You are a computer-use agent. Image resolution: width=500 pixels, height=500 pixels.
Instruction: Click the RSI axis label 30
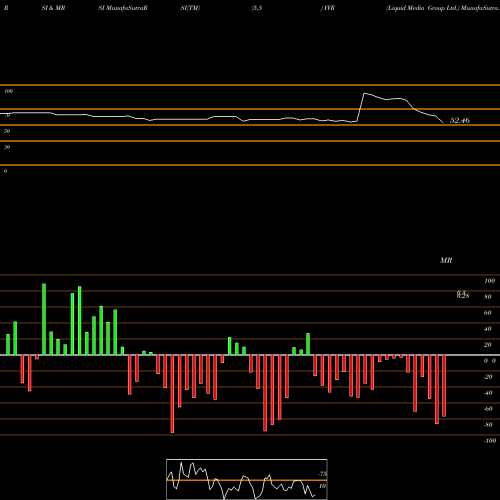tap(7, 147)
